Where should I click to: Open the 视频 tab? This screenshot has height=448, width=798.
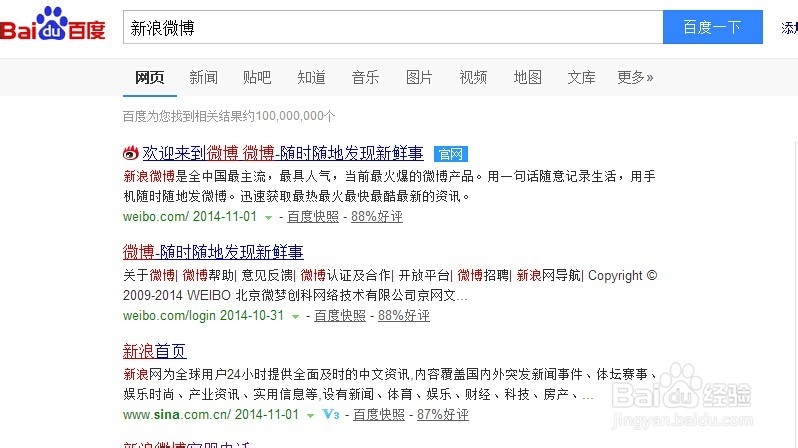(473, 77)
